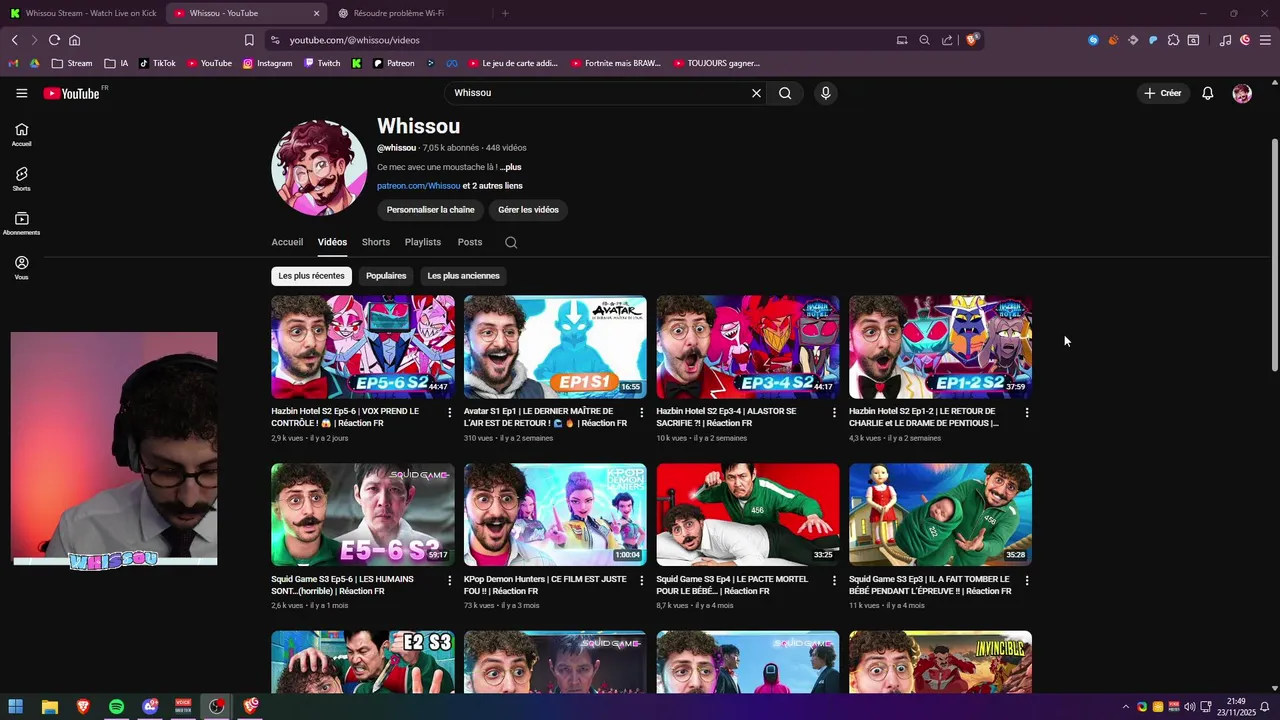Viewport: 1280px width, 720px height.
Task: Open the Windows Start menu
Action: tap(16, 707)
